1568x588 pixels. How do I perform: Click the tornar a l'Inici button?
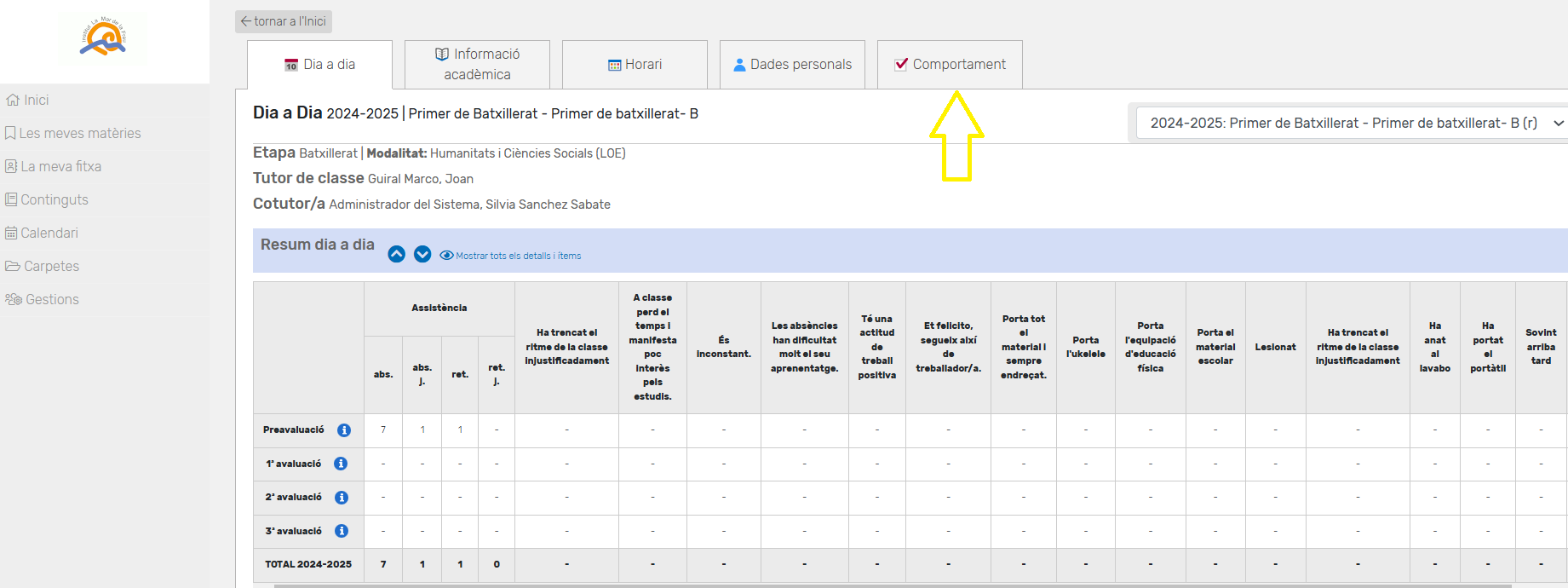[284, 21]
